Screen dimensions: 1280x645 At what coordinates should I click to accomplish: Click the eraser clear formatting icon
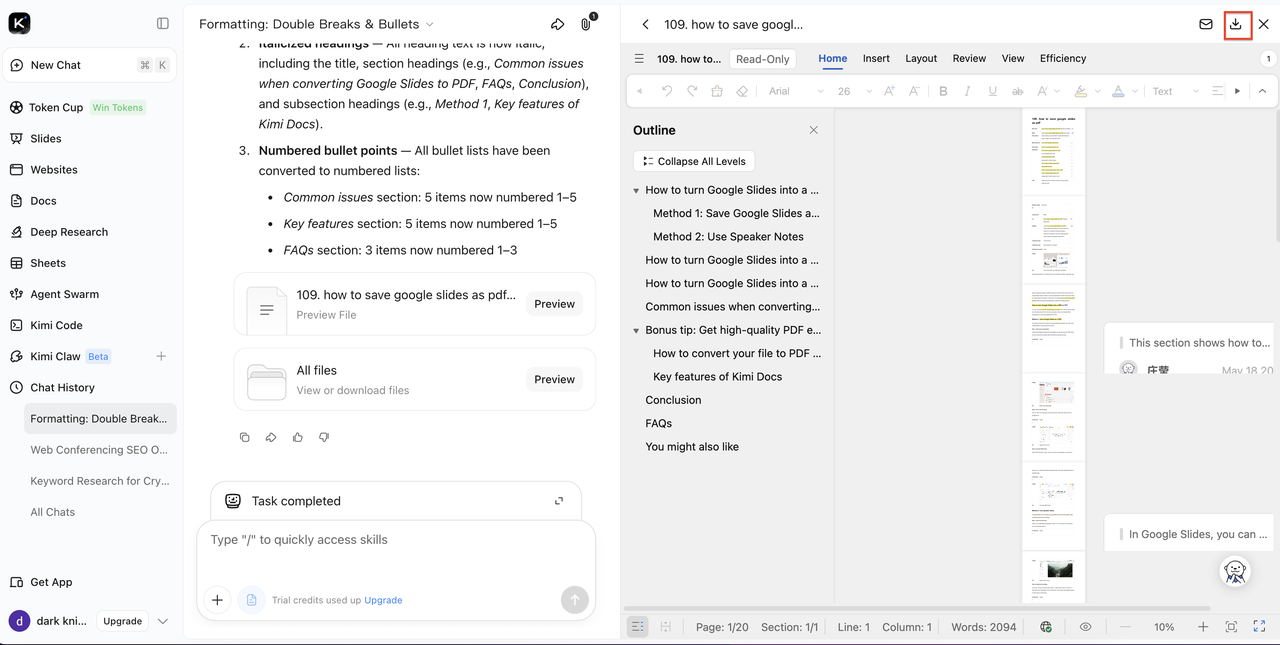coord(742,91)
